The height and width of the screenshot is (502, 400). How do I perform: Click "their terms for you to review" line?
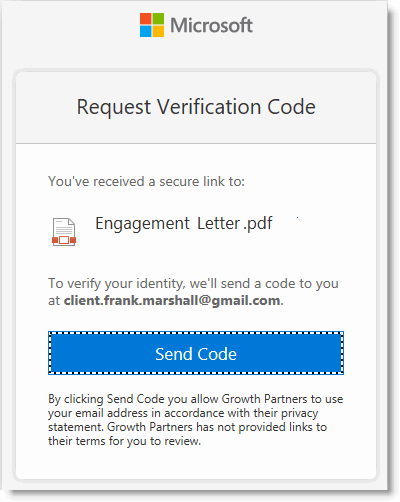pyautogui.click(x=125, y=441)
